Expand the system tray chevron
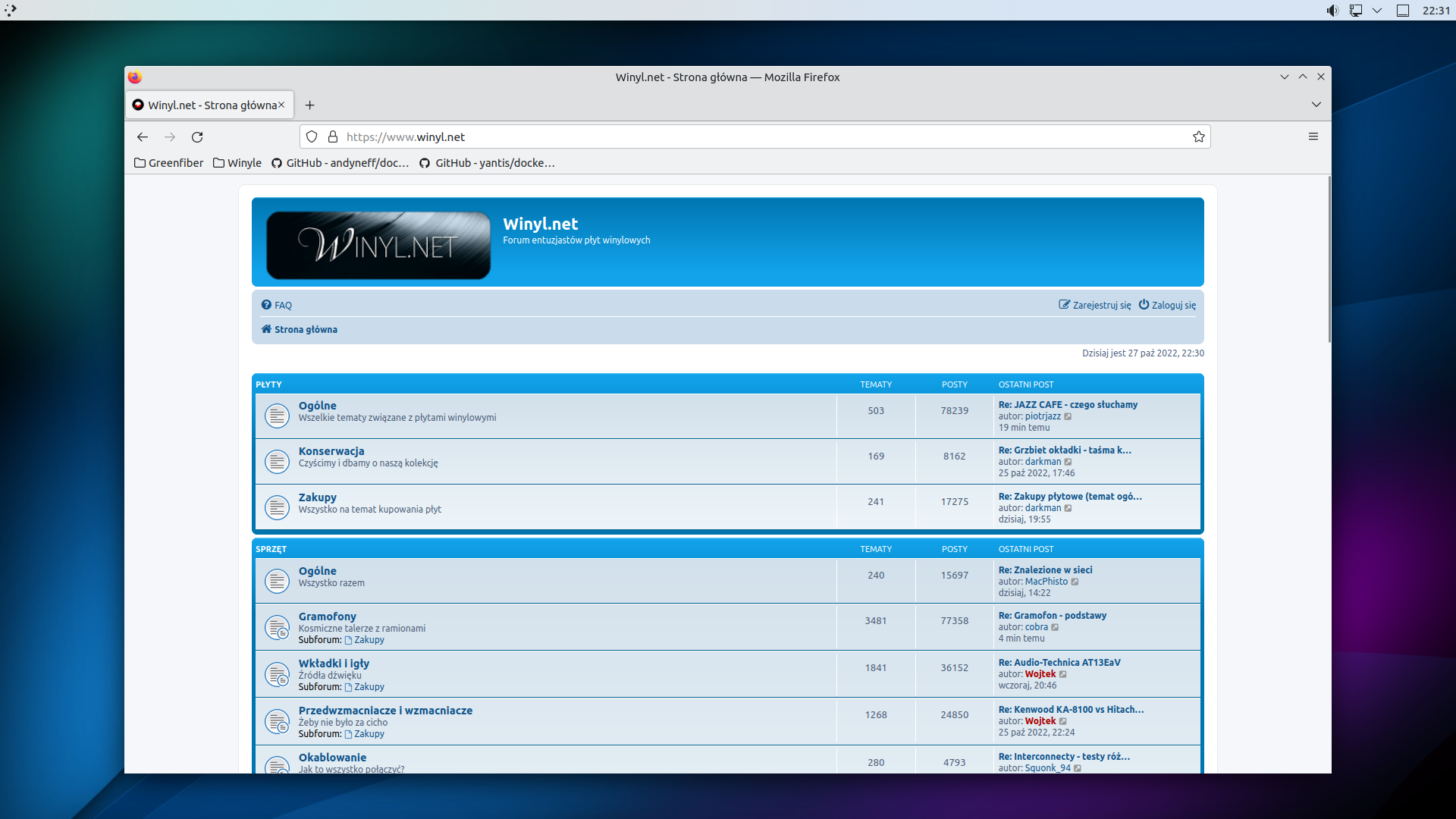1456x819 pixels. pyautogui.click(x=1377, y=11)
